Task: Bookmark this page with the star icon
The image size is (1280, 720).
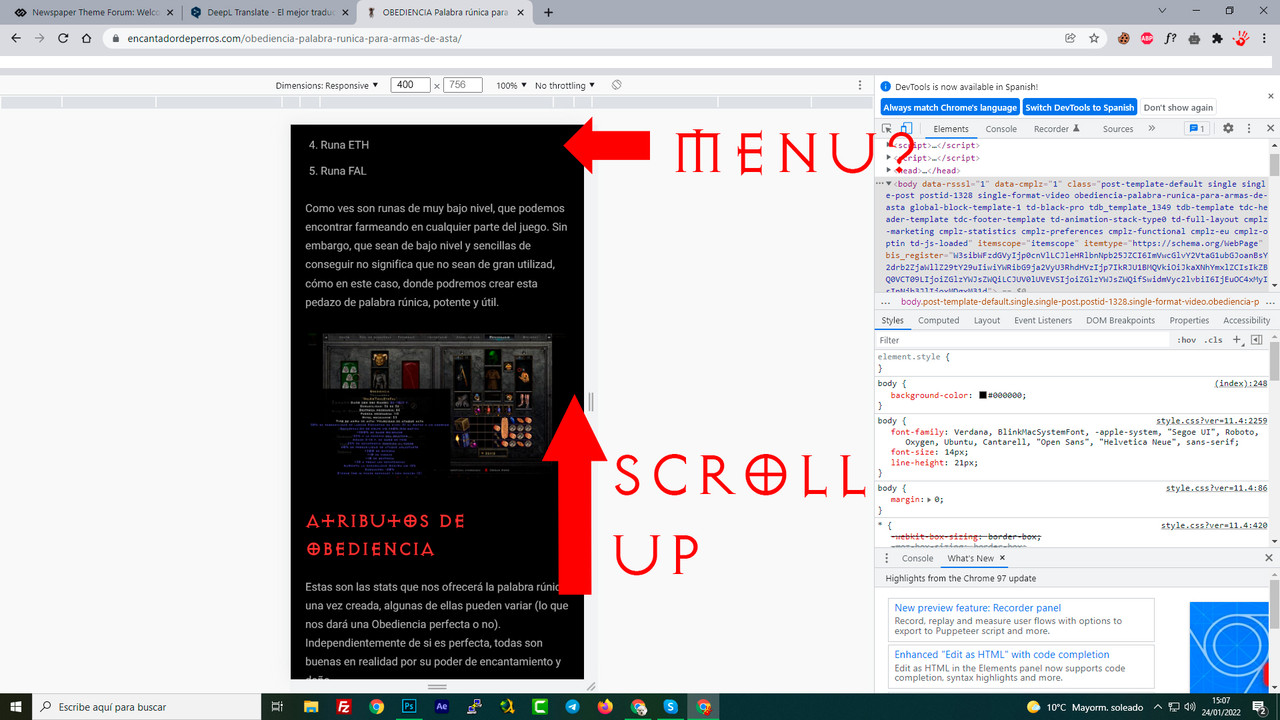Action: (1094, 38)
